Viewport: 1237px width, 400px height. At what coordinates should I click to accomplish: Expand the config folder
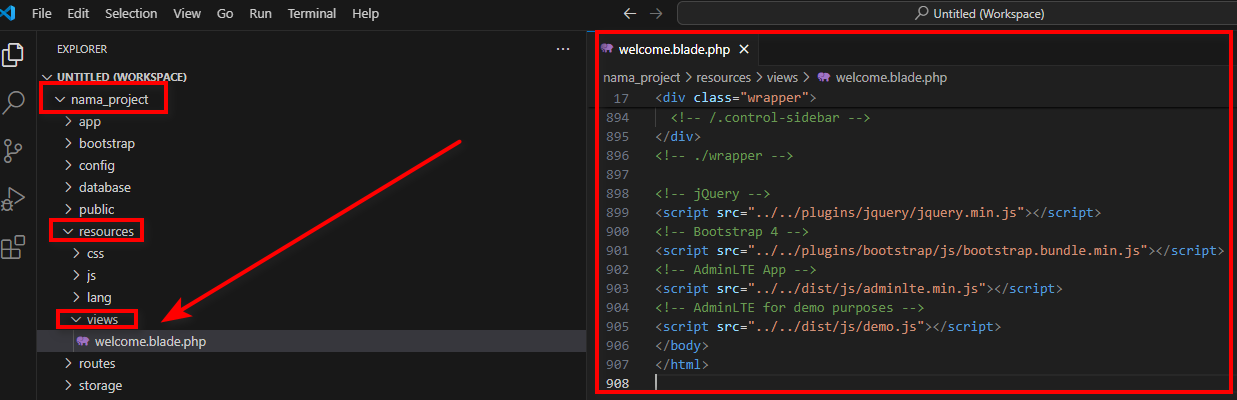pos(312,166)
